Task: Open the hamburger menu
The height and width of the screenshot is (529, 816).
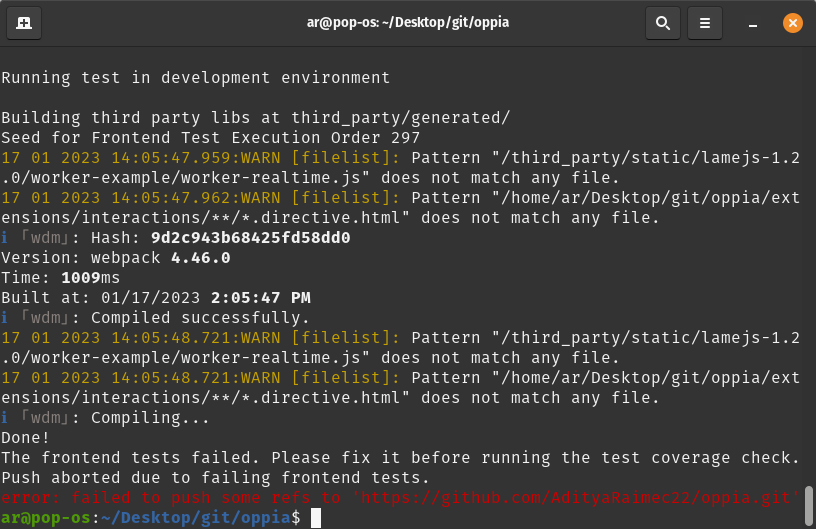Action: click(705, 23)
